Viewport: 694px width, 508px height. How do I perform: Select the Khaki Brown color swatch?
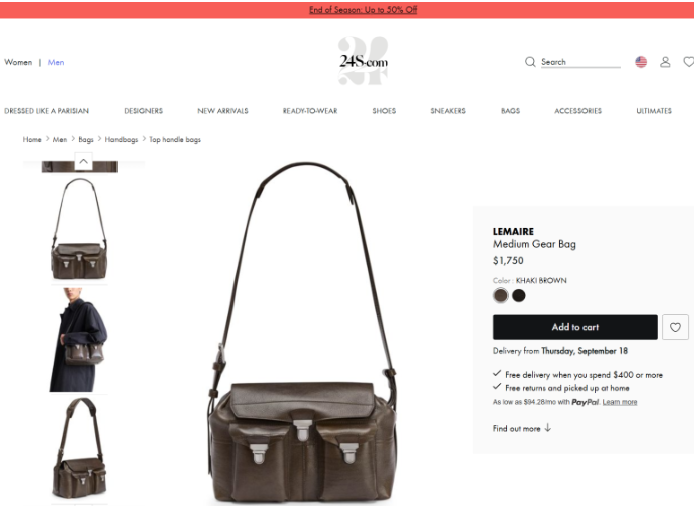501,295
